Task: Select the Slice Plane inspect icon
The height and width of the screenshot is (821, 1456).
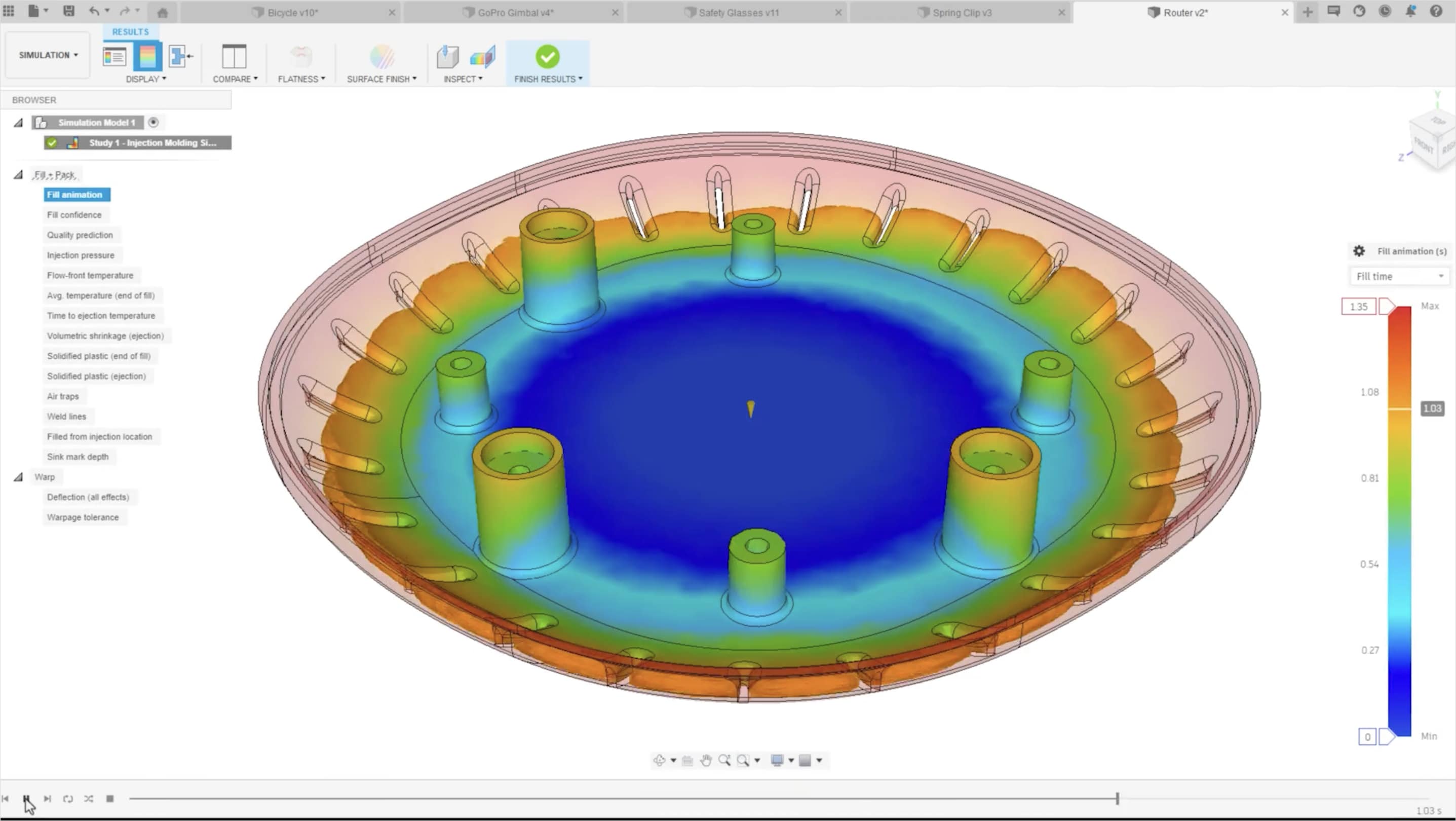Action: point(482,57)
